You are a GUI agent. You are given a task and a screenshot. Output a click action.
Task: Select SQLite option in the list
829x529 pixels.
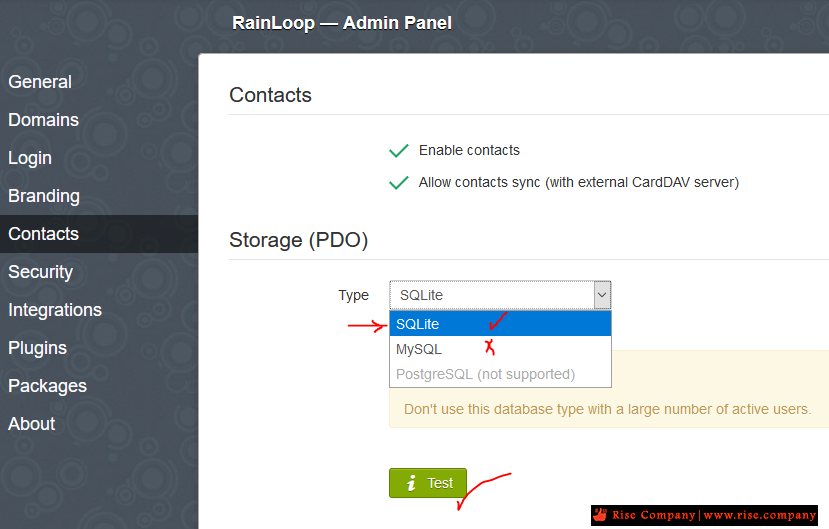[x=500, y=323]
